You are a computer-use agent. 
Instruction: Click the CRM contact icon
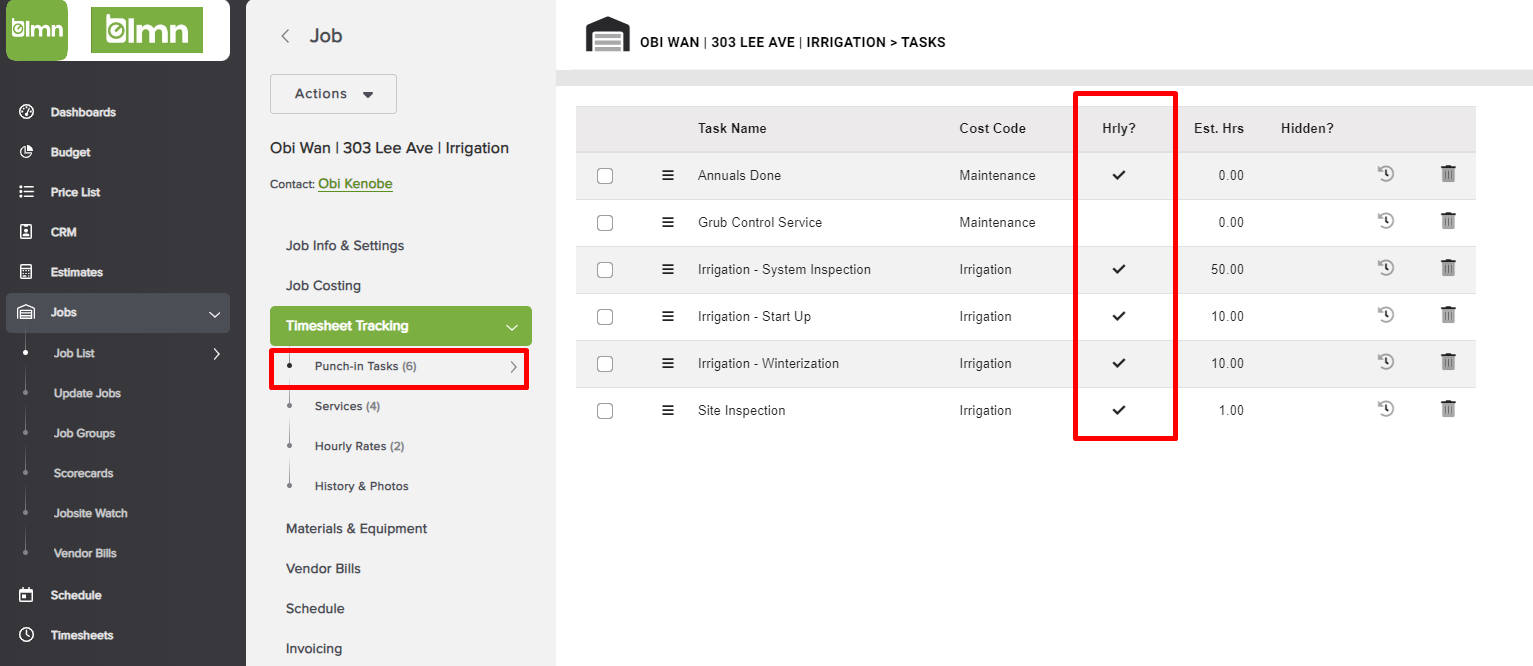27,232
